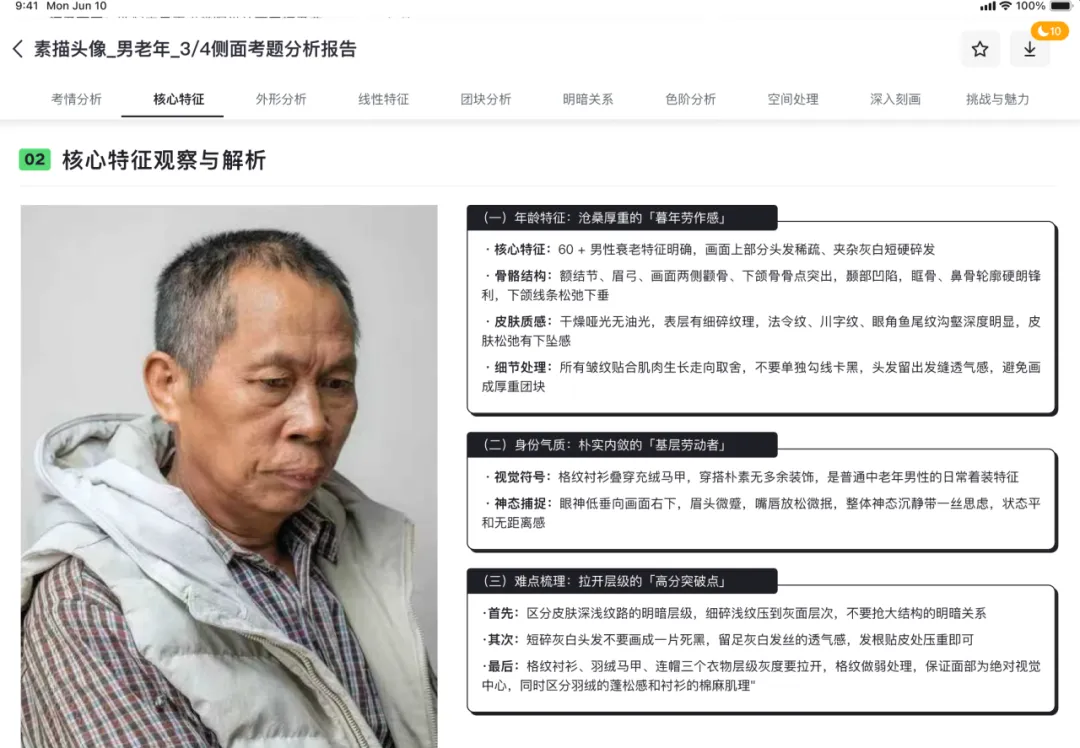Tap the green 02 section badge
Viewport: 1080px width, 748px height.
34,159
